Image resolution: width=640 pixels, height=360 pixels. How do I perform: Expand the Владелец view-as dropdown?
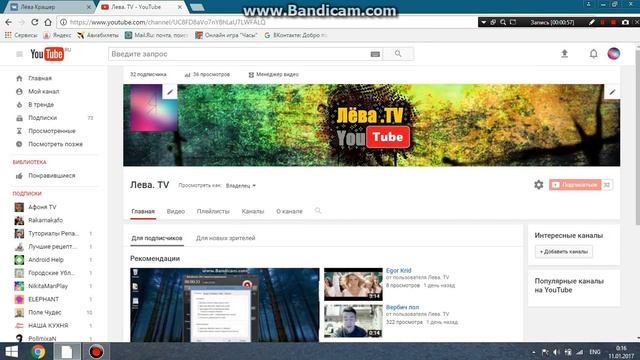[x=241, y=186]
